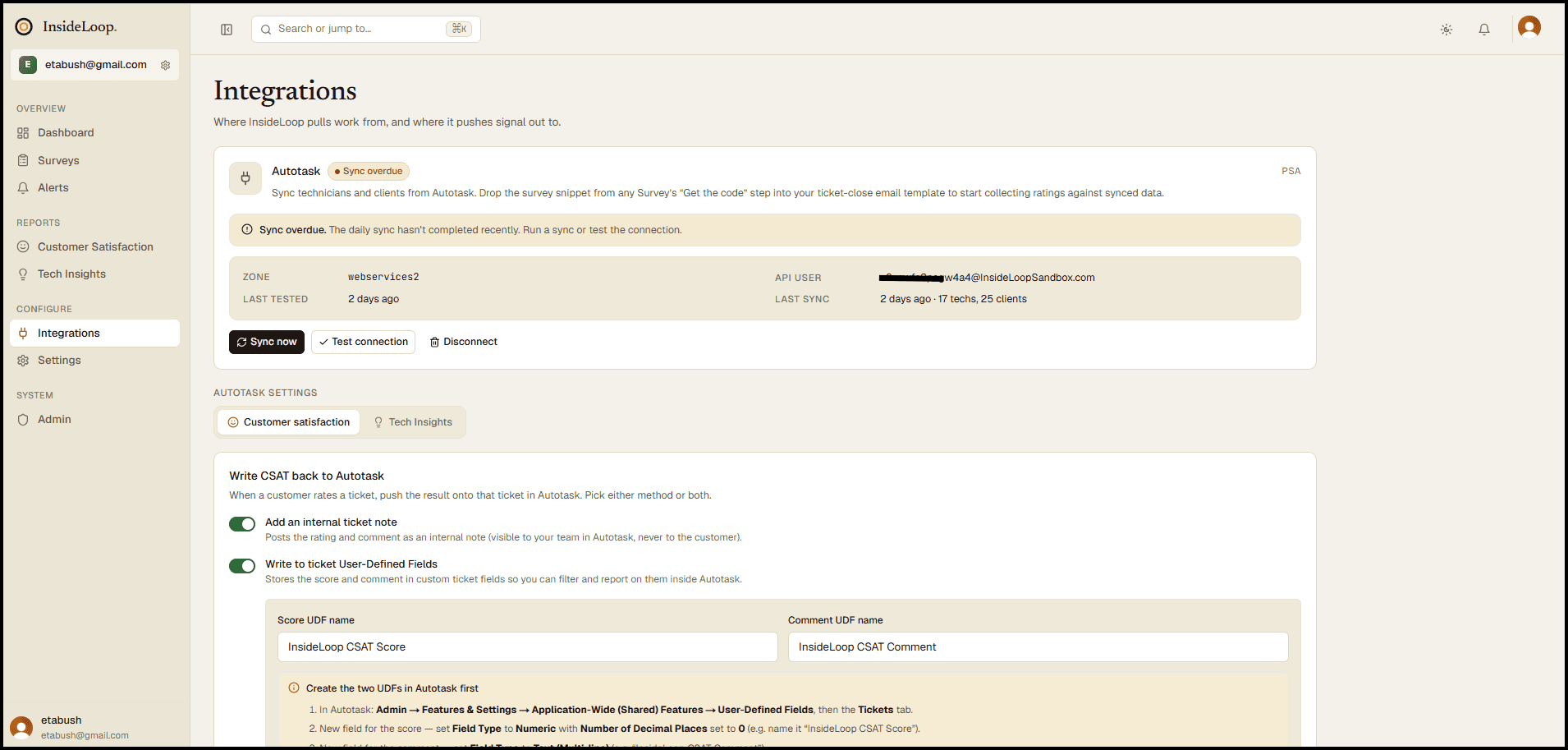Click the Last Tested '2 days ago' value
Image resolution: width=1568 pixels, height=750 pixels.
[374, 300]
